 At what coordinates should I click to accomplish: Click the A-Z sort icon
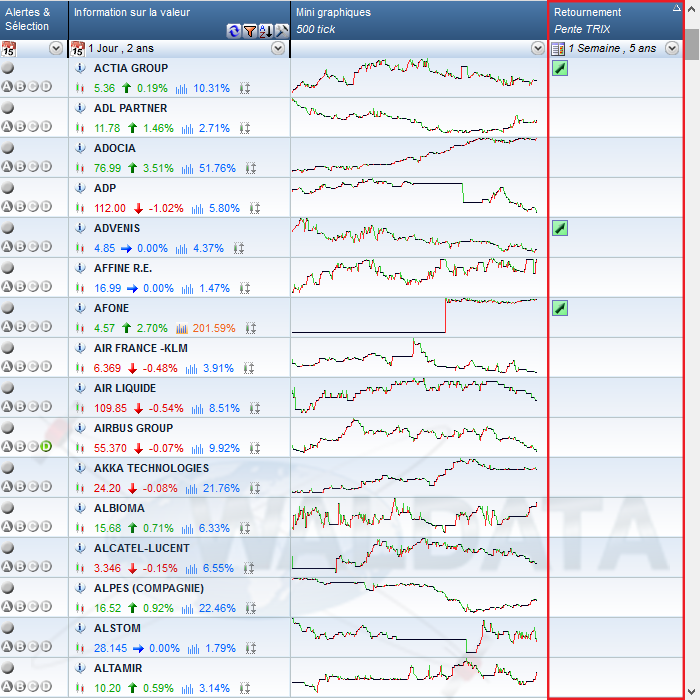click(x=266, y=31)
